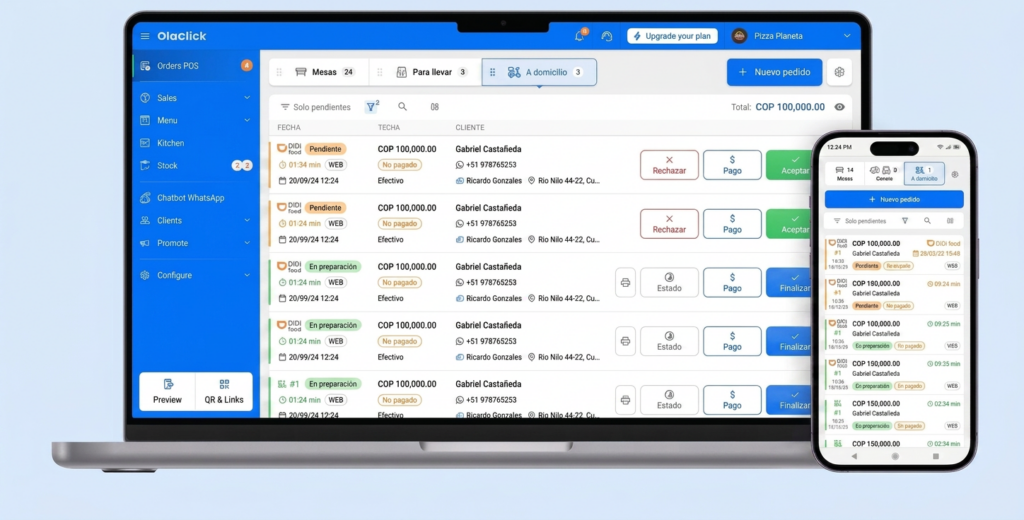Expand the Pizza Planeta account dropdown arrow
The height and width of the screenshot is (520, 1024).
(x=847, y=36)
